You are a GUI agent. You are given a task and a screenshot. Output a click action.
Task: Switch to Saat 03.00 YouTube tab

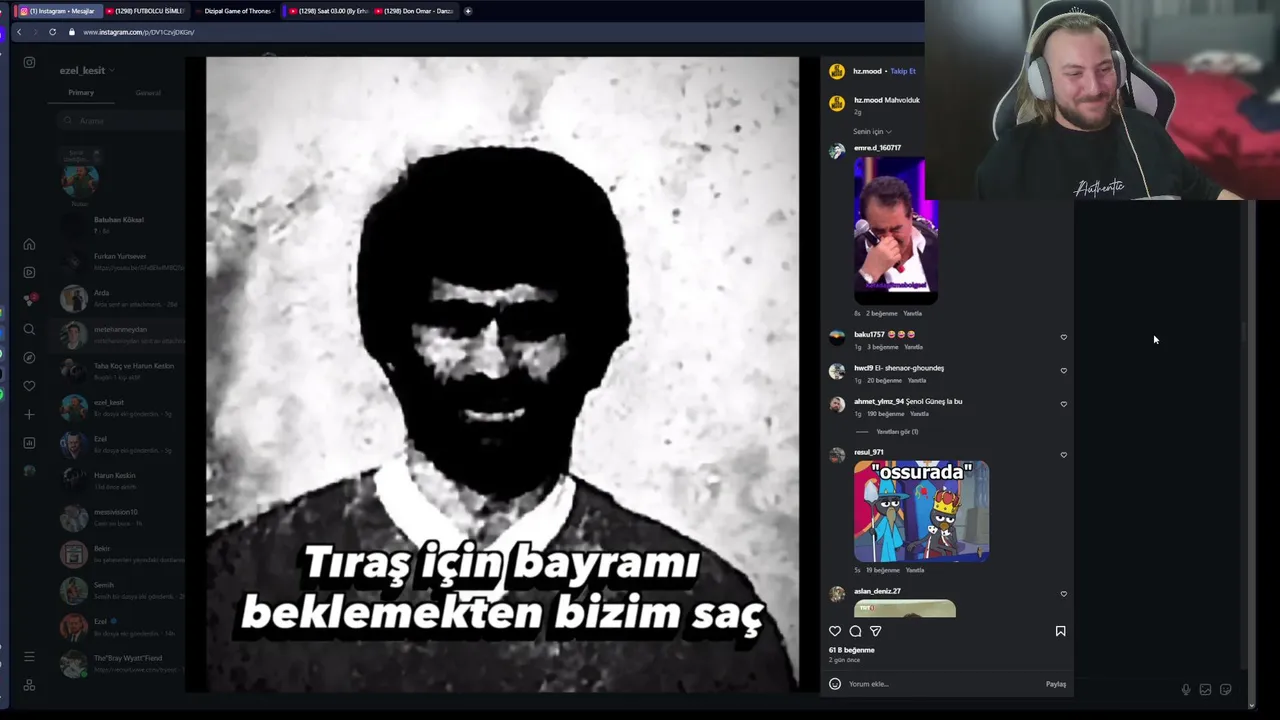(x=328, y=11)
